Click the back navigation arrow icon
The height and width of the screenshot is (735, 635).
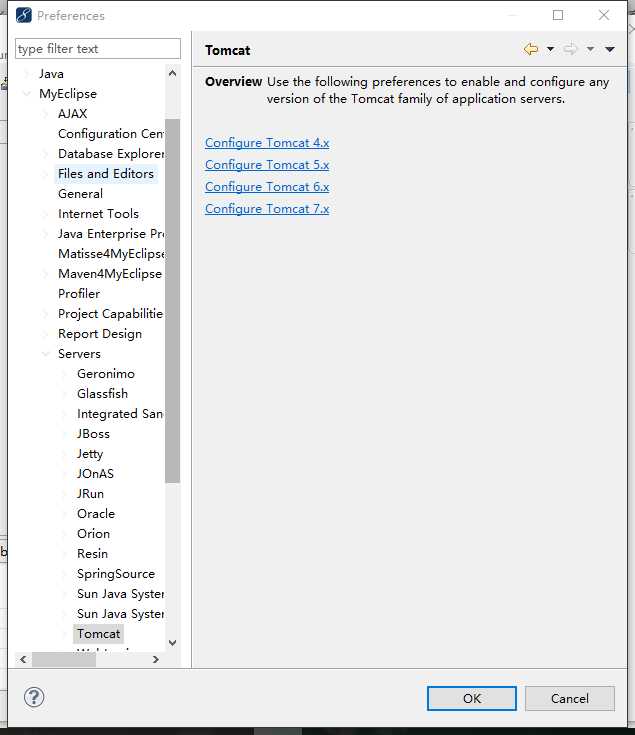click(530, 49)
